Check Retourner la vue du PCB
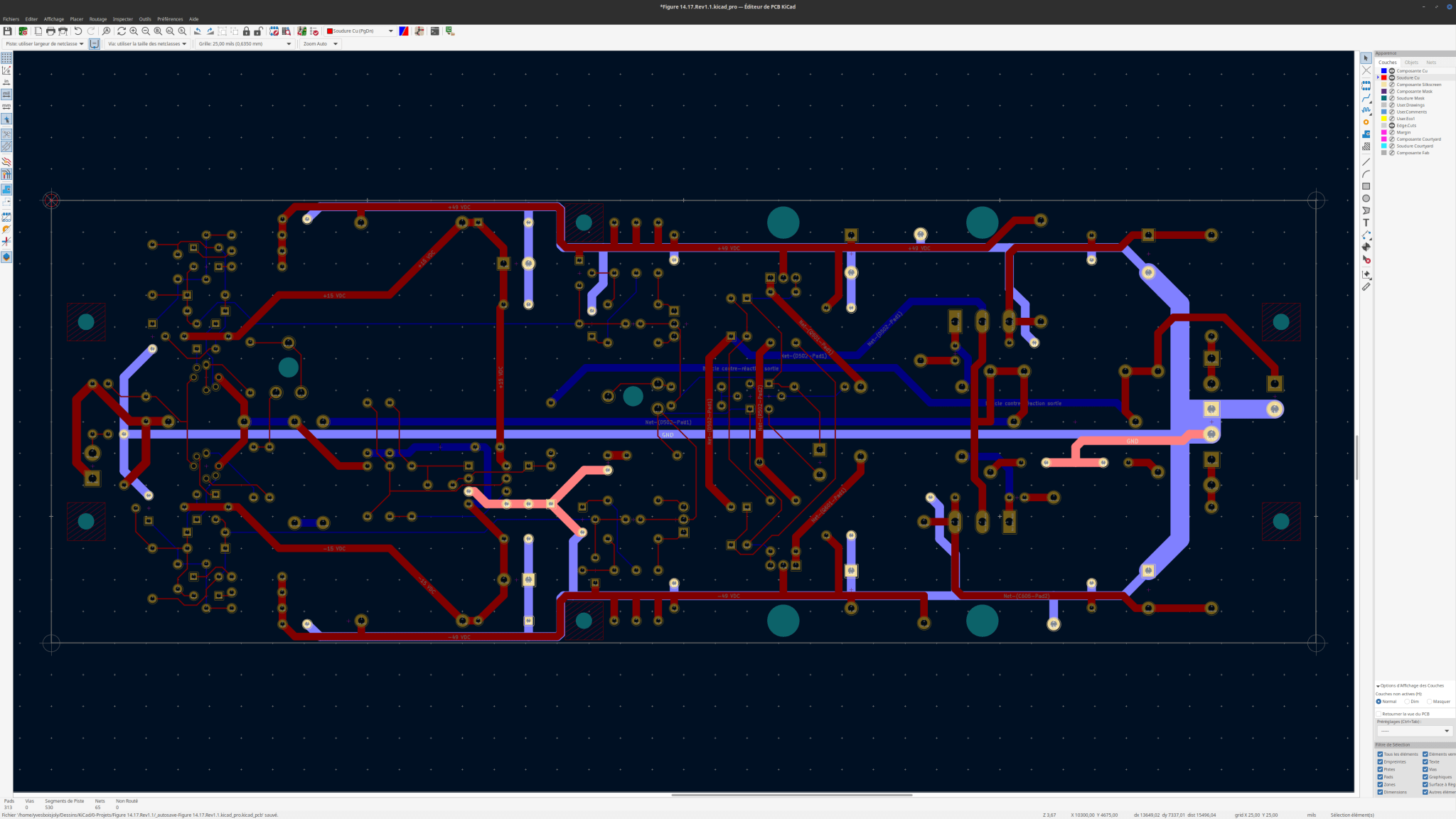 (1379, 714)
